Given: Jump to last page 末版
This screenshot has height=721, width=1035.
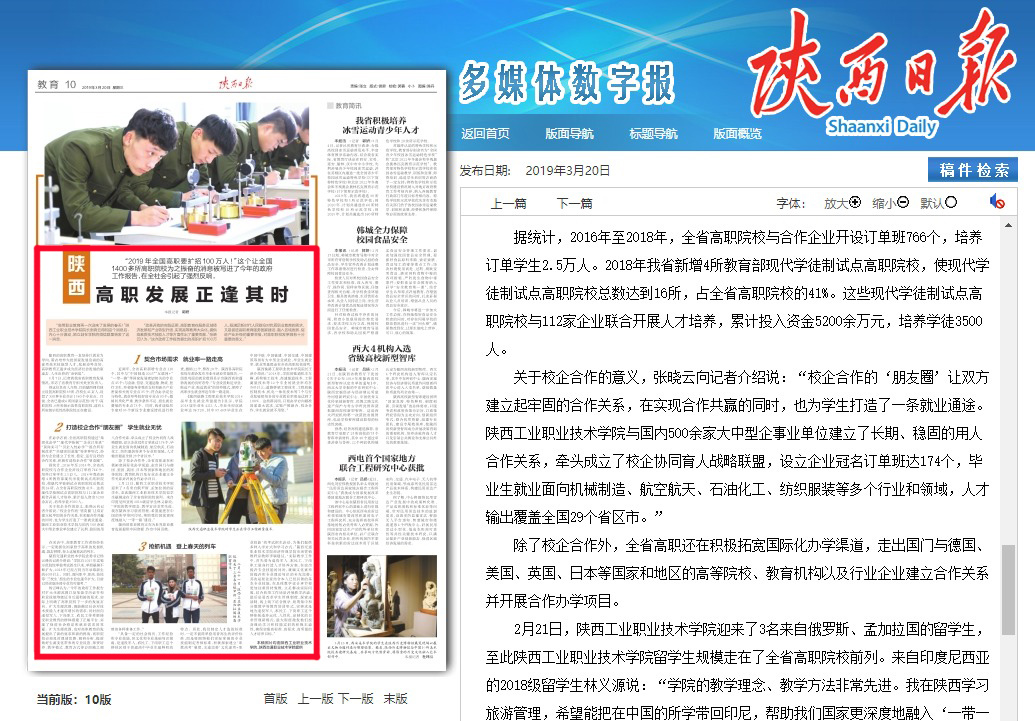Looking at the screenshot, I should (395, 698).
